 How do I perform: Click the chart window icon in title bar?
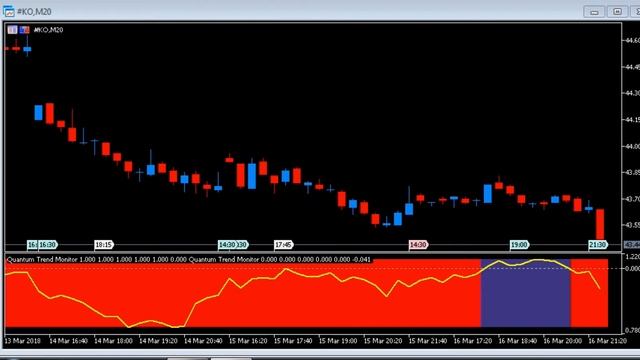(x=9, y=11)
